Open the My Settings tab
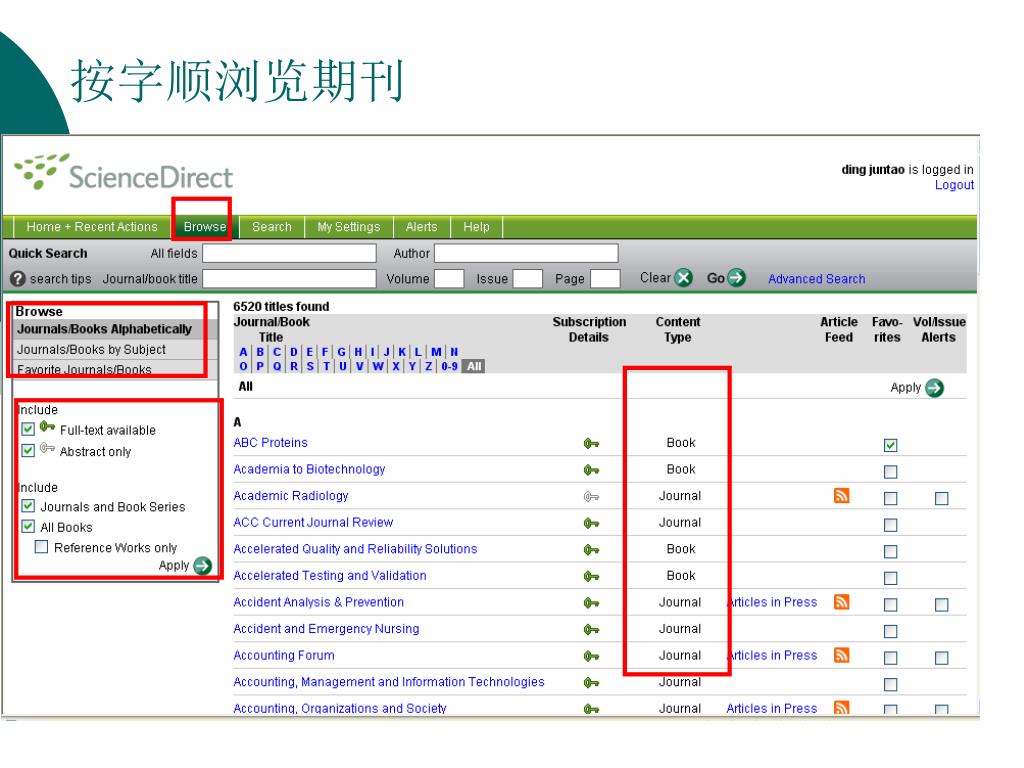This screenshot has height=768, width=1024. (x=349, y=227)
